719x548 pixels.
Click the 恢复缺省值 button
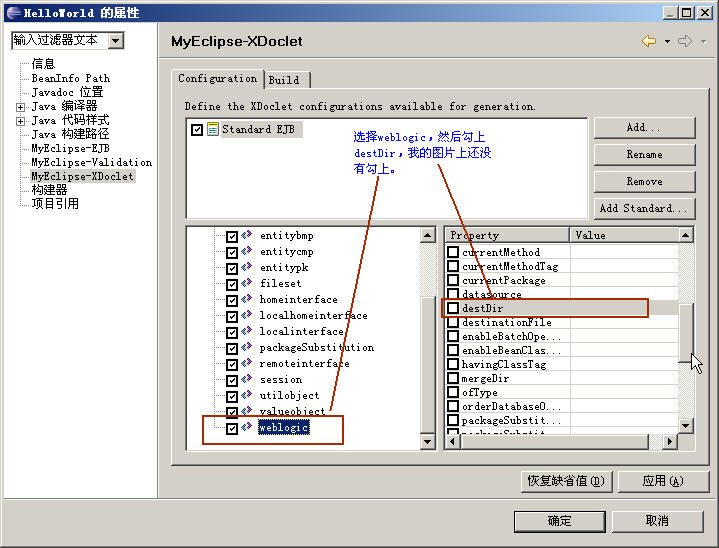(x=566, y=481)
